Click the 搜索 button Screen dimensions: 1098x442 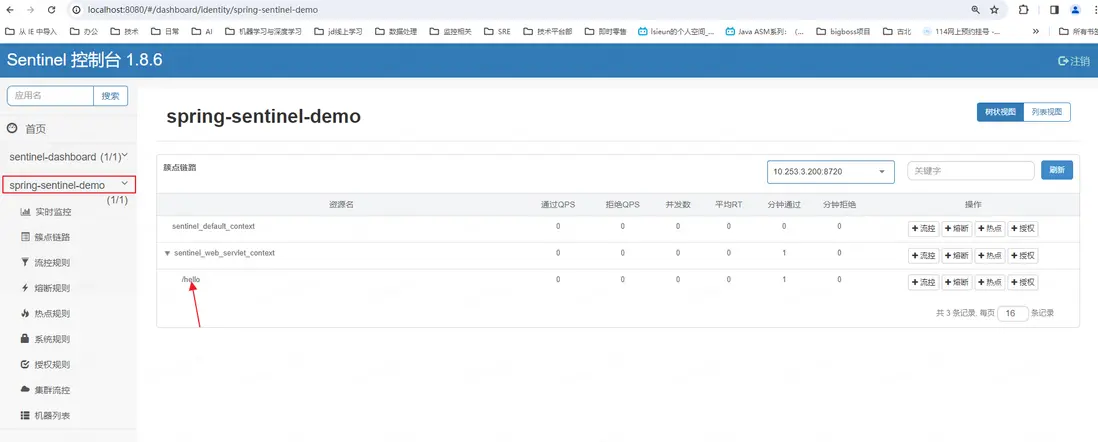click(x=111, y=95)
